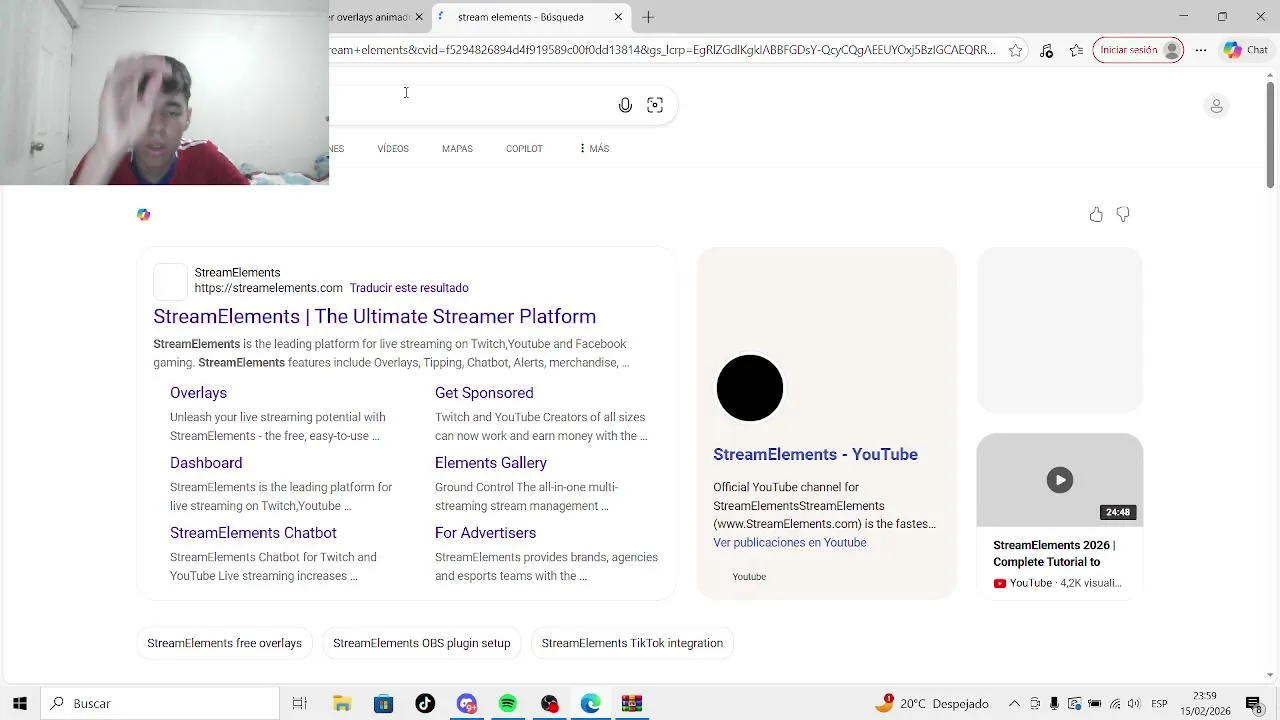Play the 24:48 video thumbnail
Image resolution: width=1280 pixels, height=720 pixels.
tap(1060, 480)
